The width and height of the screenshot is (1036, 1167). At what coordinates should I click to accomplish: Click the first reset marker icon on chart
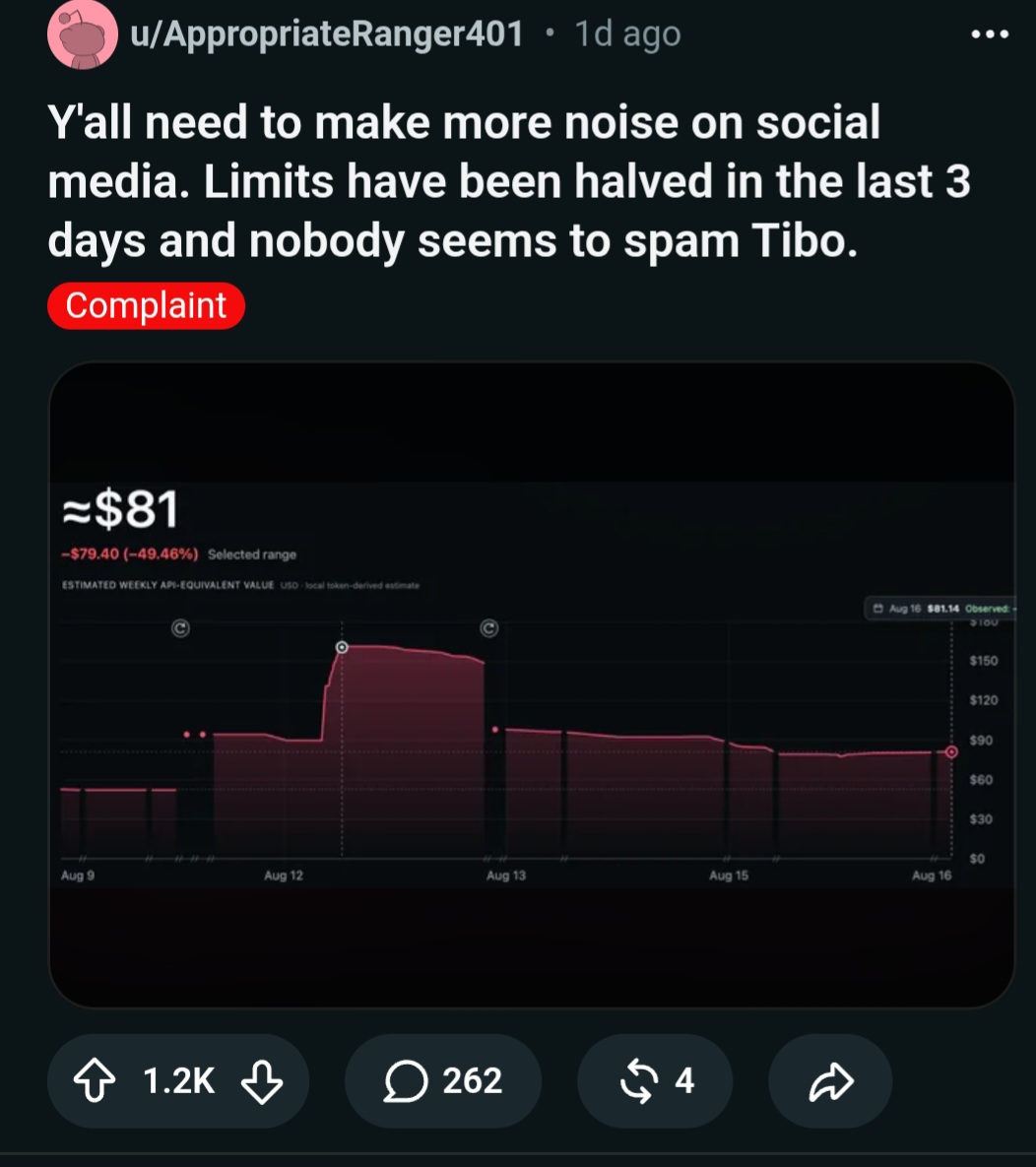point(180,628)
